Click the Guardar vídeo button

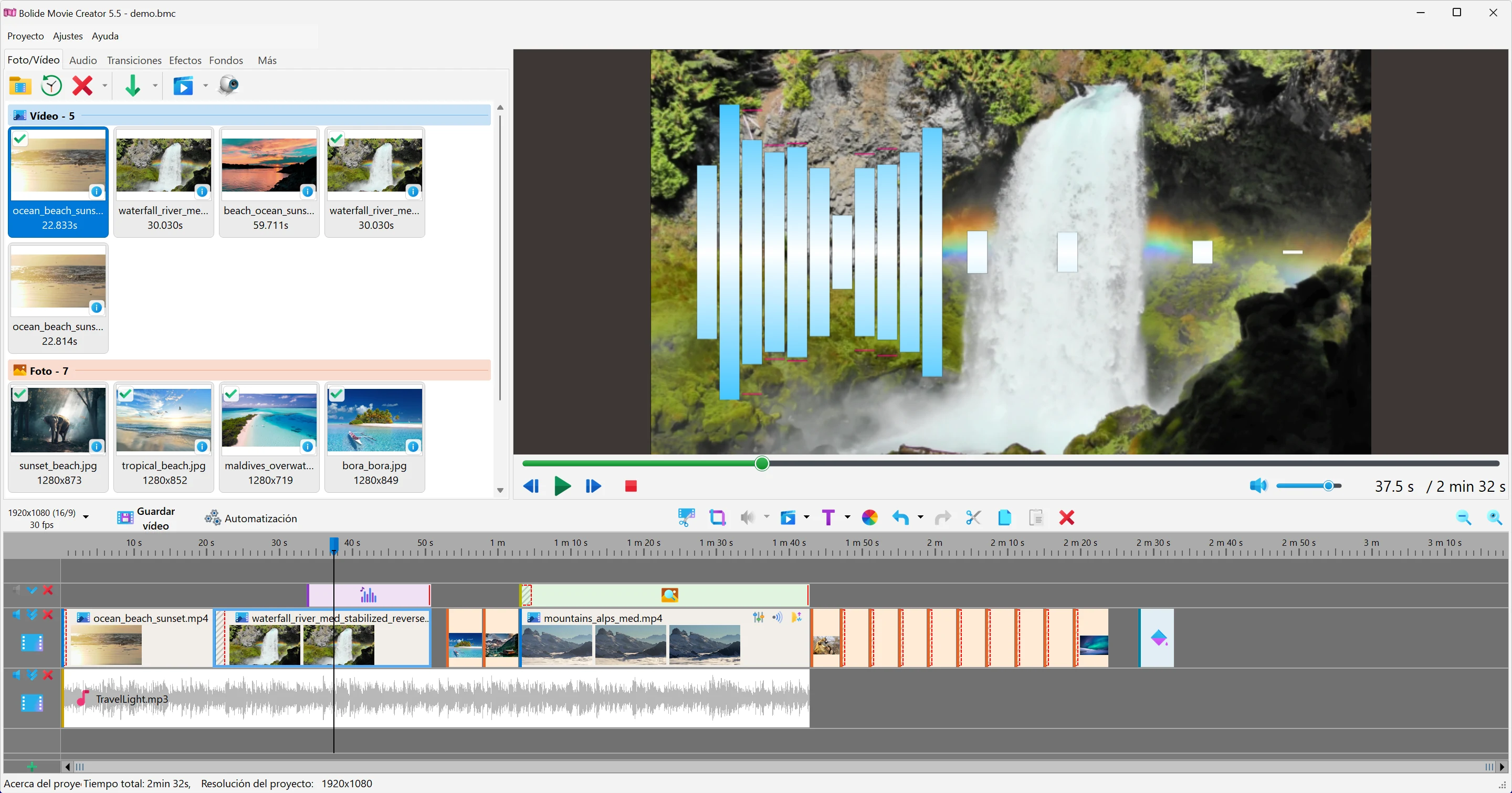point(147,519)
